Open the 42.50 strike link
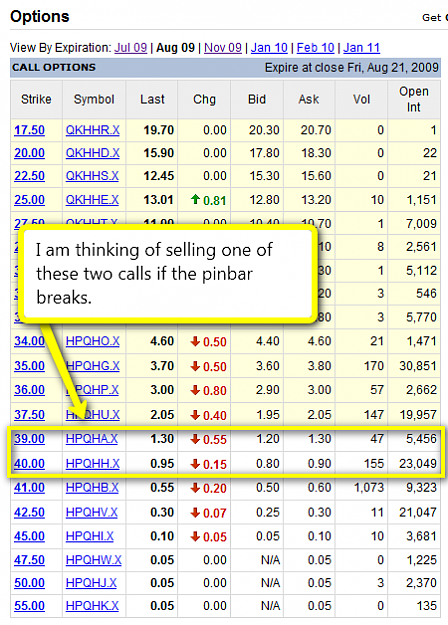 tap(29, 513)
